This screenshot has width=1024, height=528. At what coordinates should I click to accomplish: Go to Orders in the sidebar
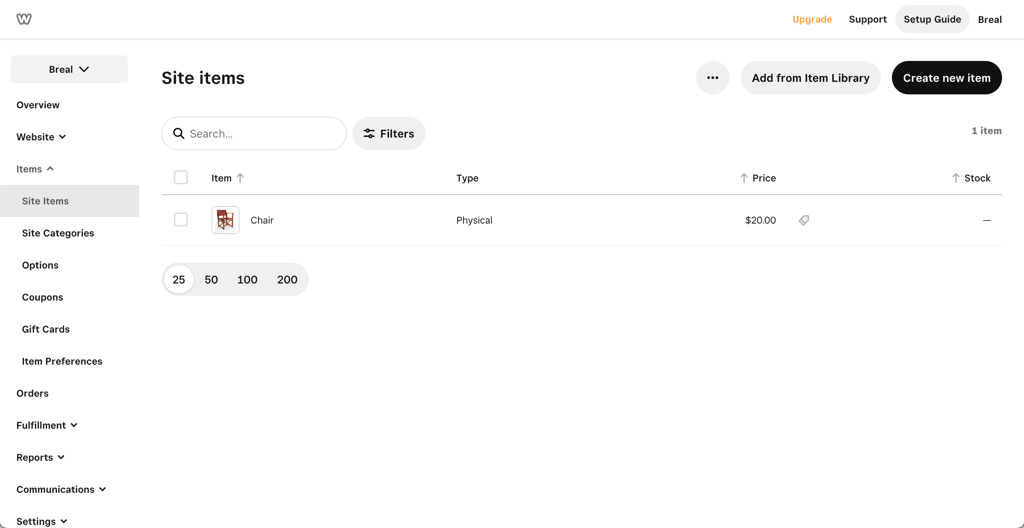33,393
